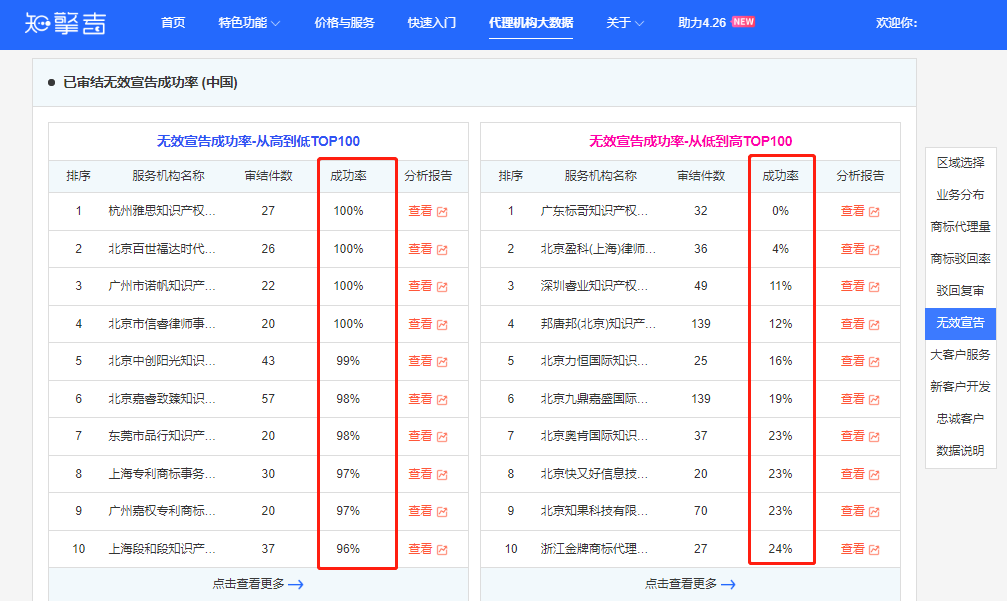View report for 广东标哥知识产权 row
Image resolution: width=1007 pixels, height=601 pixels.
[x=860, y=211]
